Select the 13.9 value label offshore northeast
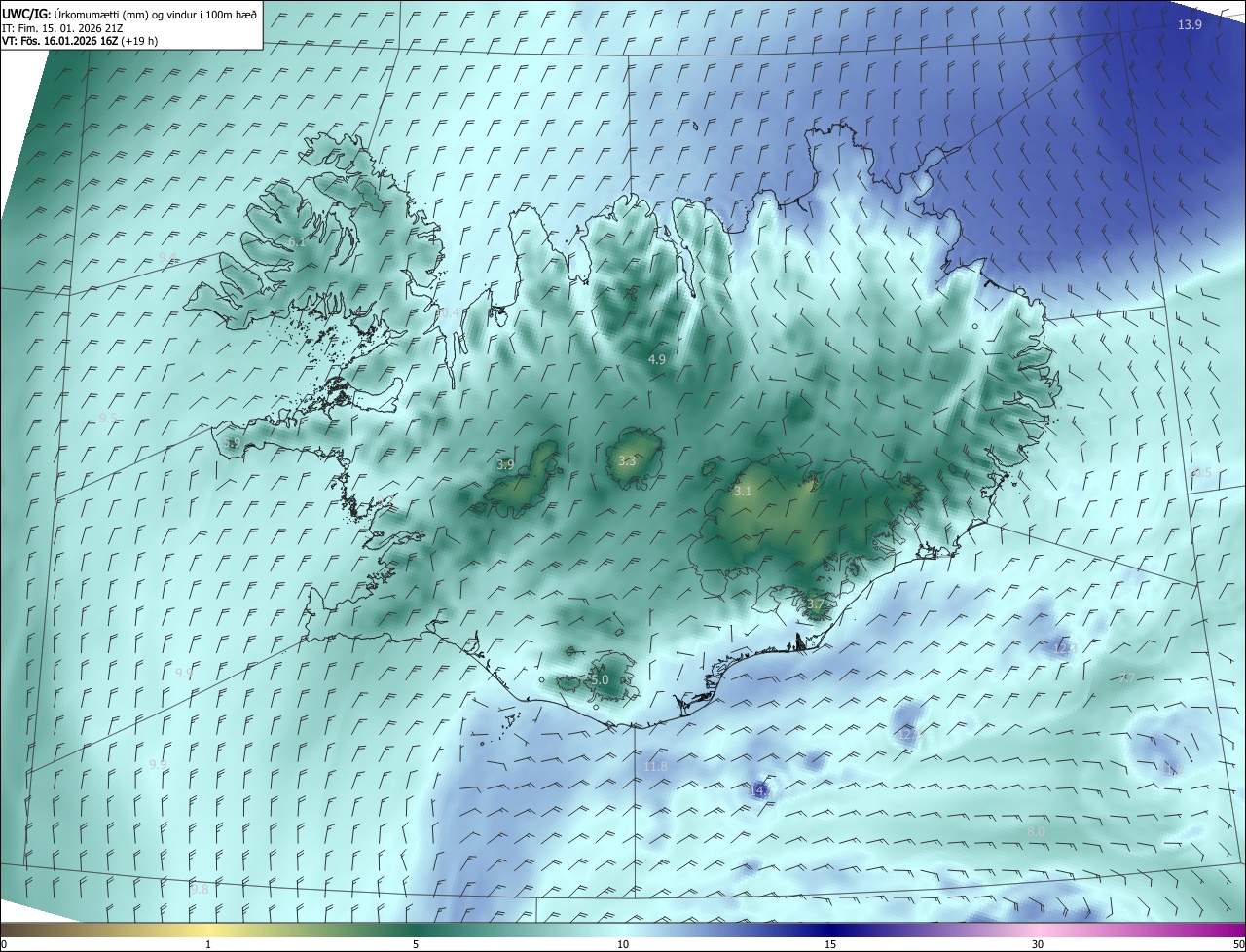The image size is (1246, 952). [x=1190, y=25]
